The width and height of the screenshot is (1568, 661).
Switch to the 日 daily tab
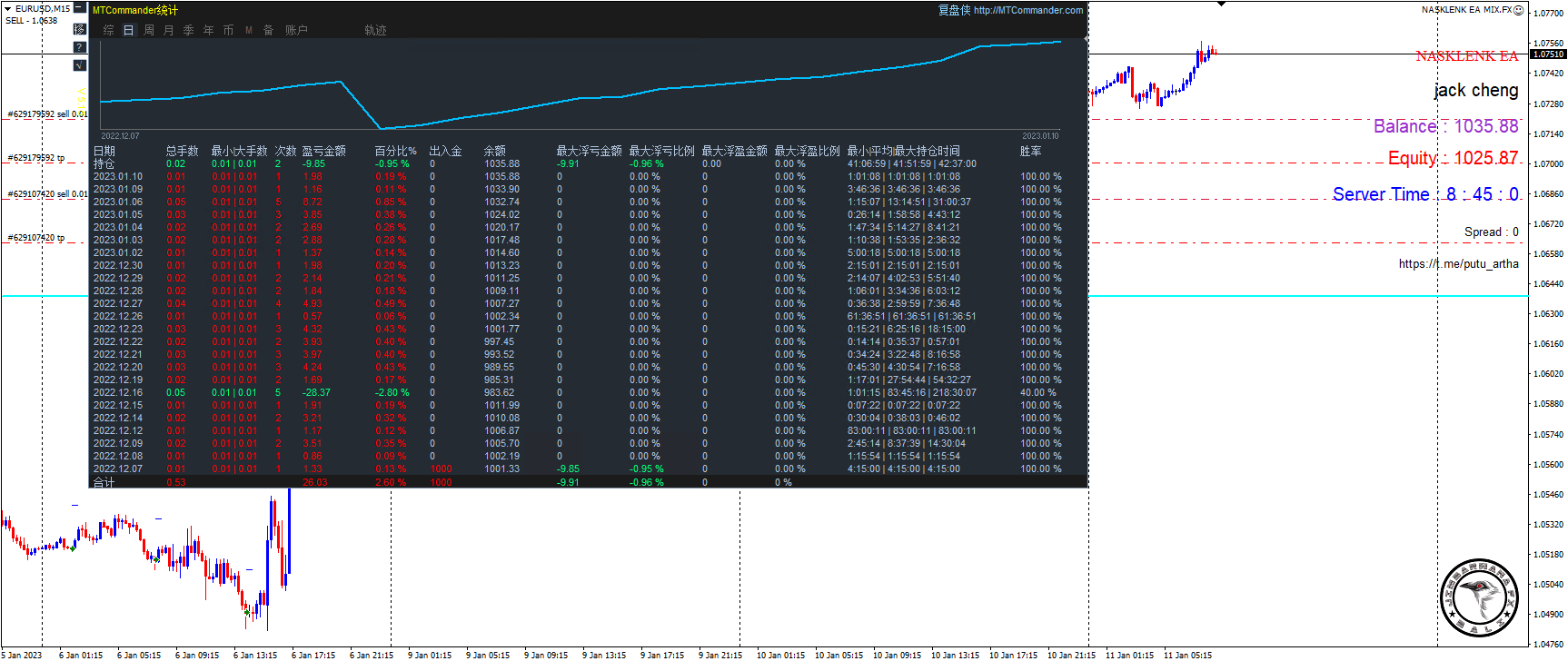[128, 30]
